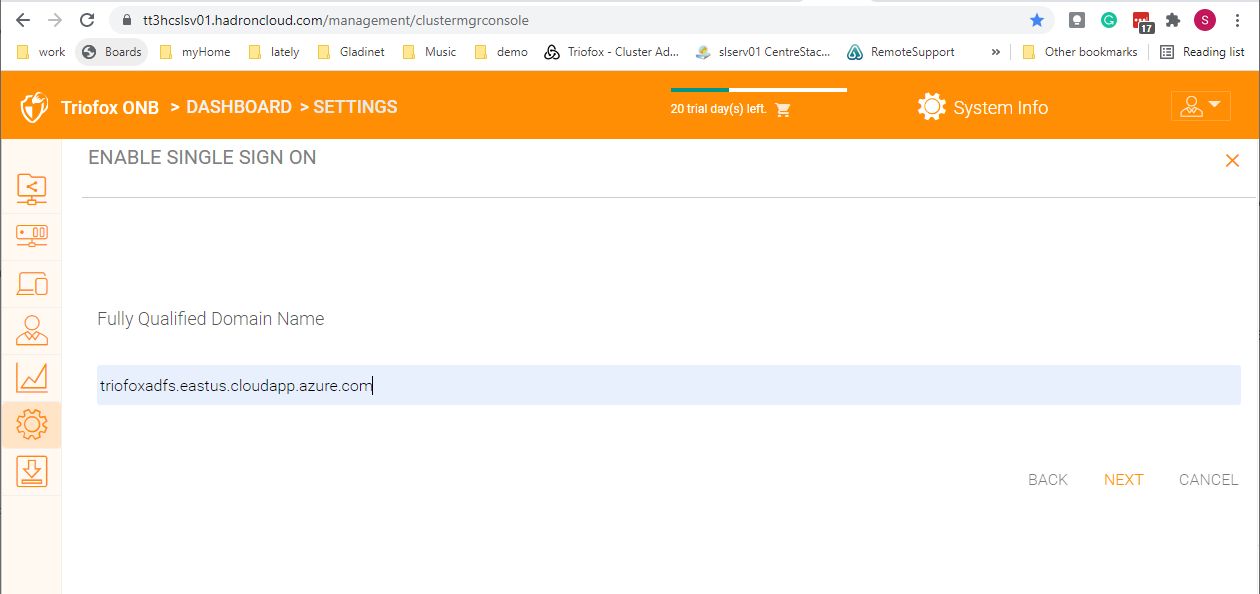Open the file sharing sidebar icon
Image resolution: width=1260 pixels, height=594 pixels.
tap(32, 189)
